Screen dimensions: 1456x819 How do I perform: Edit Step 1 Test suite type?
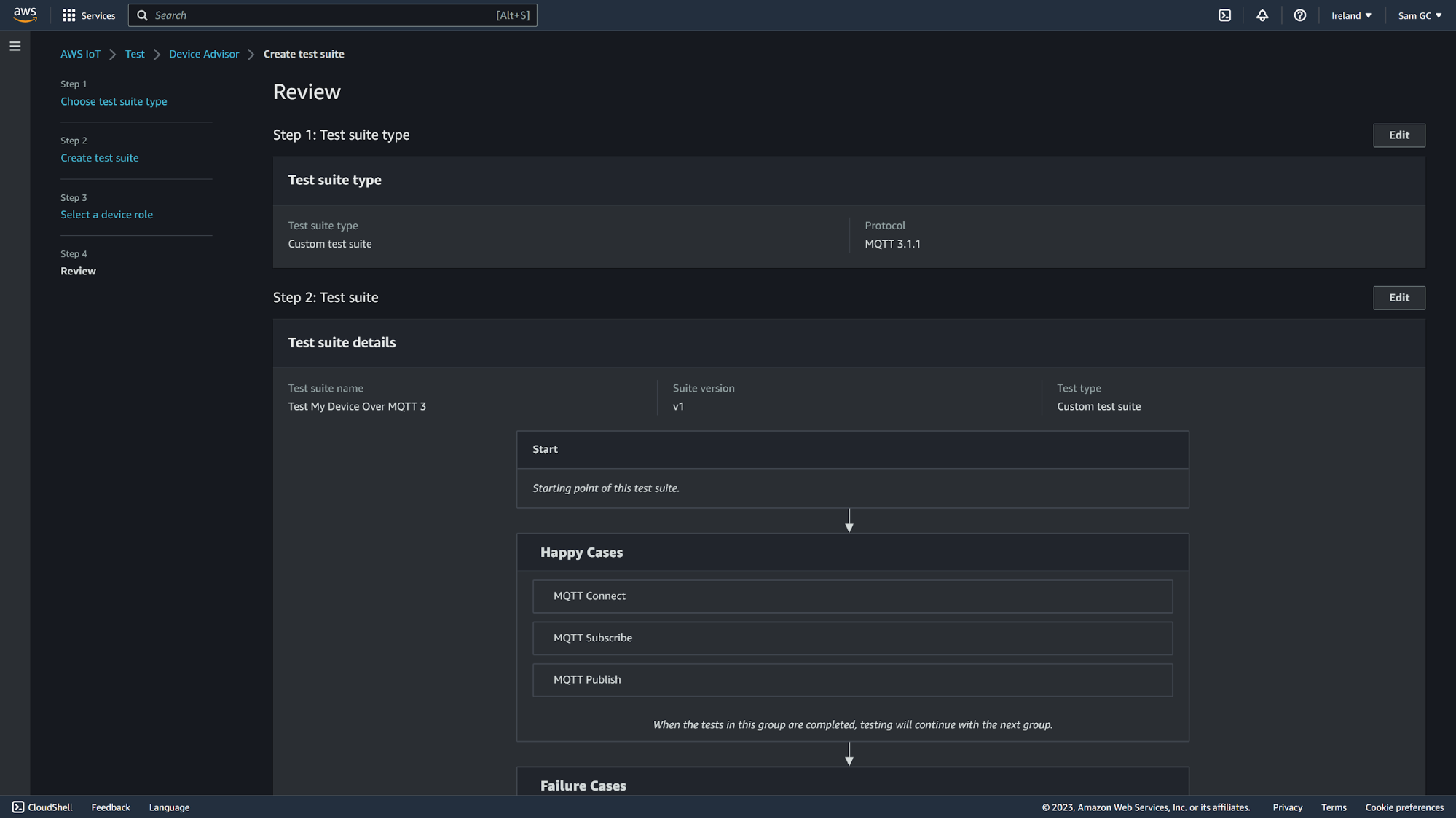[x=1398, y=135]
